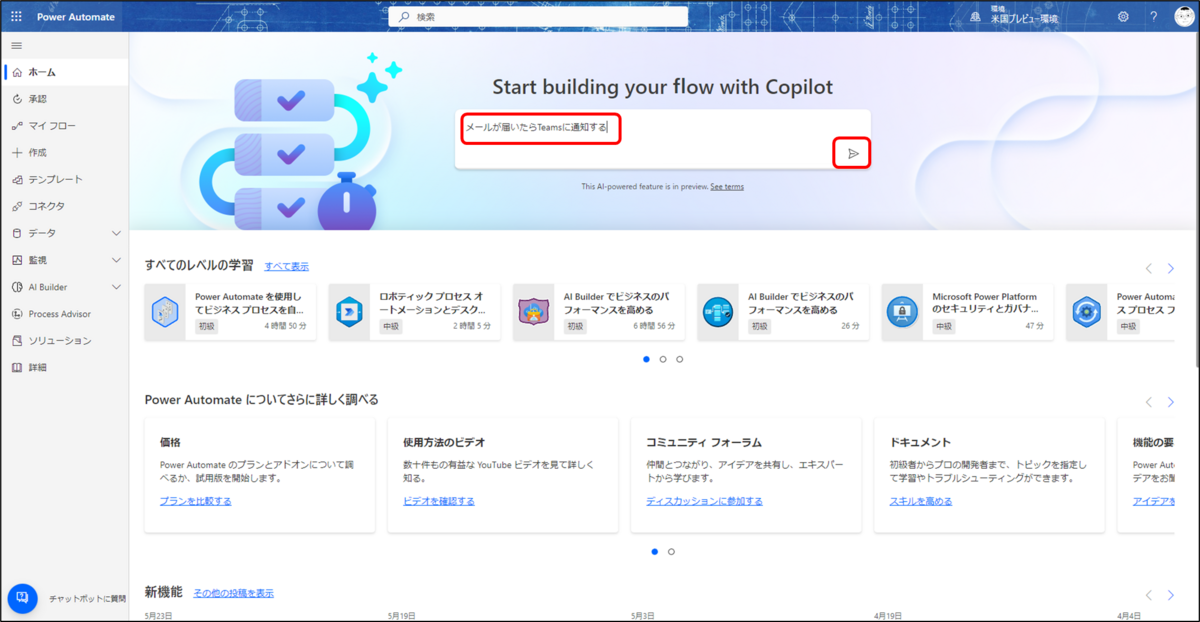Open Power Automate を使用して learning card thumbnail

[x=165, y=312]
